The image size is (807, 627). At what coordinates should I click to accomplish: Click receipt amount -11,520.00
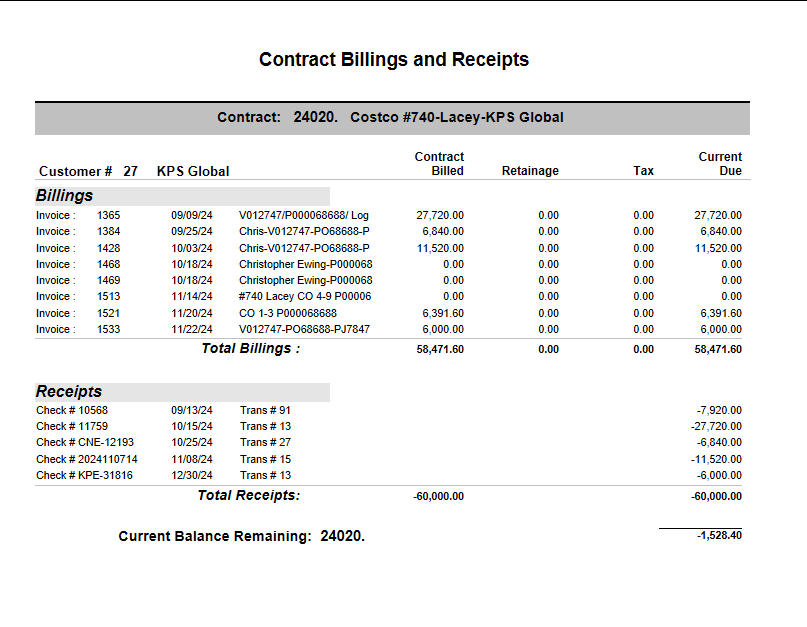[x=716, y=459]
